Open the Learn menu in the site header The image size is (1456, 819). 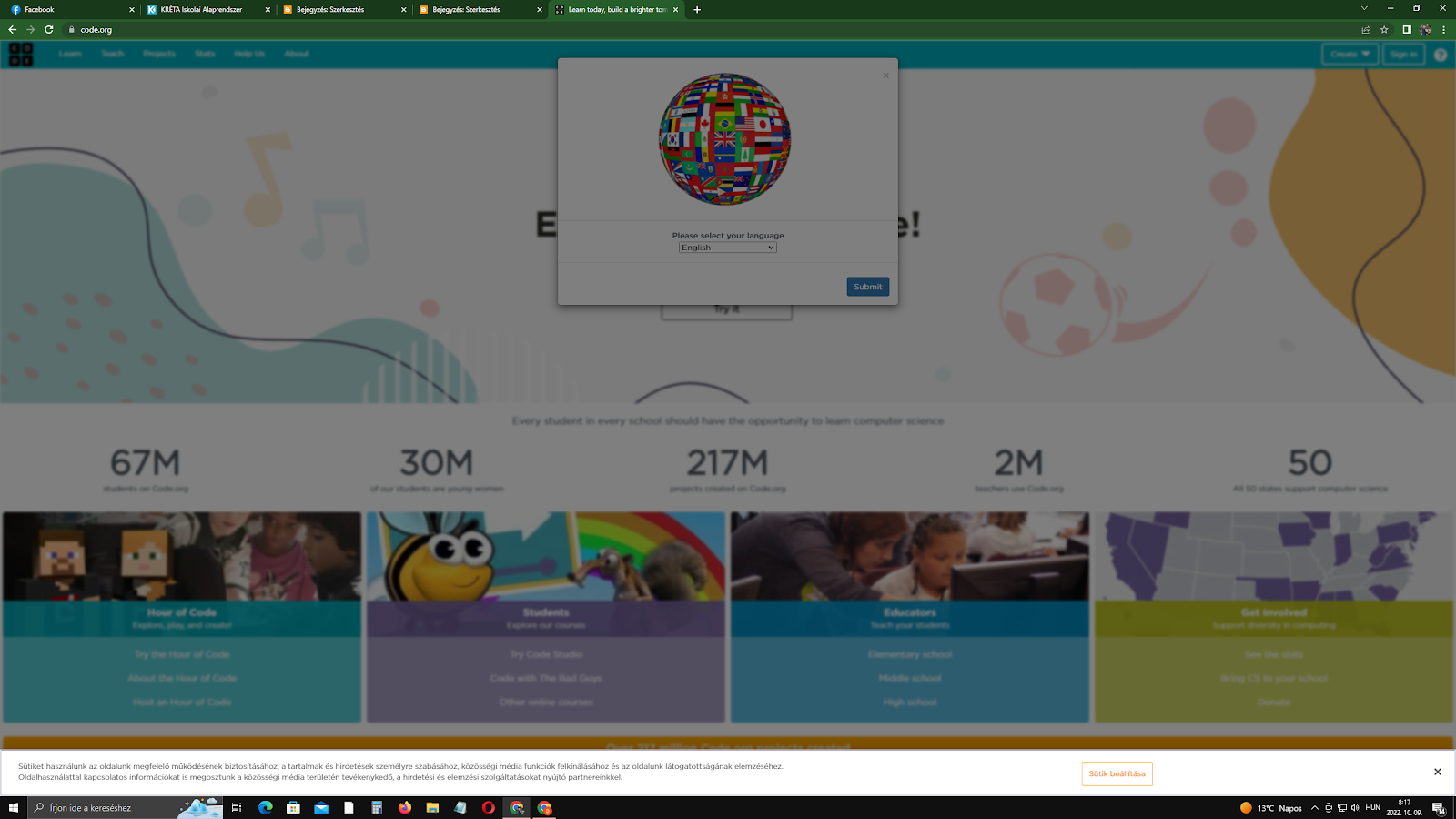70,54
